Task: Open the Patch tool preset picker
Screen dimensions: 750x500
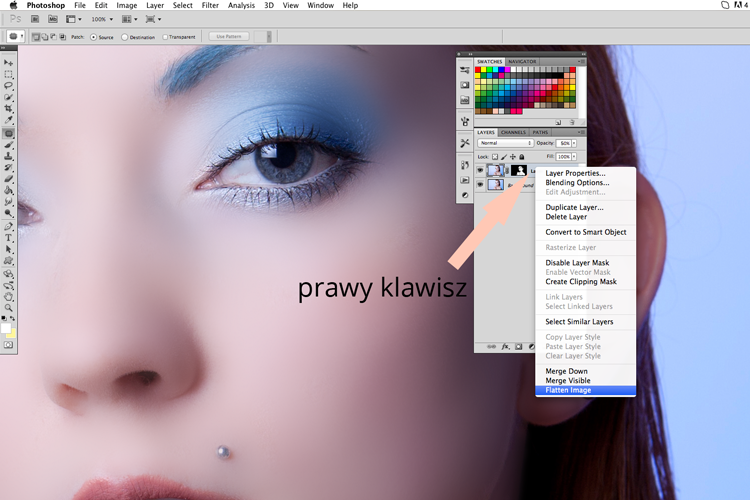Action: pyautogui.click(x=15, y=37)
